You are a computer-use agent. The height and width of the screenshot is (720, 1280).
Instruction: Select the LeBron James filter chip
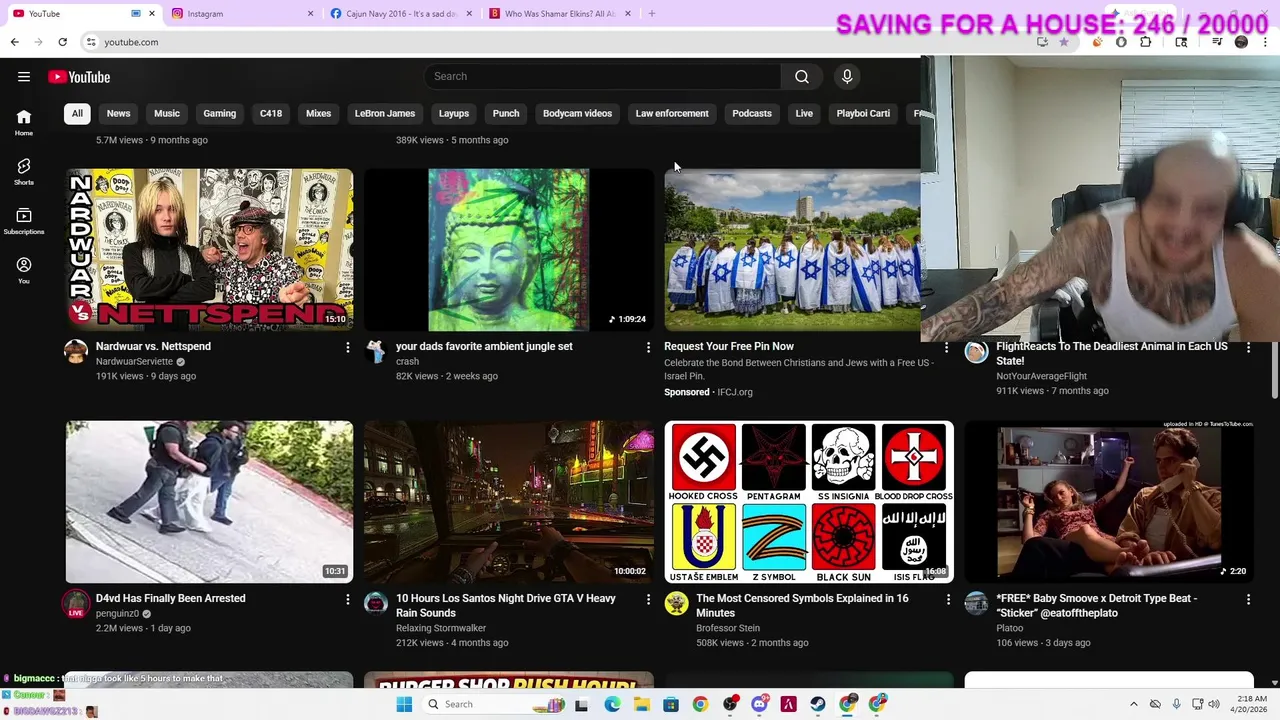(x=385, y=113)
